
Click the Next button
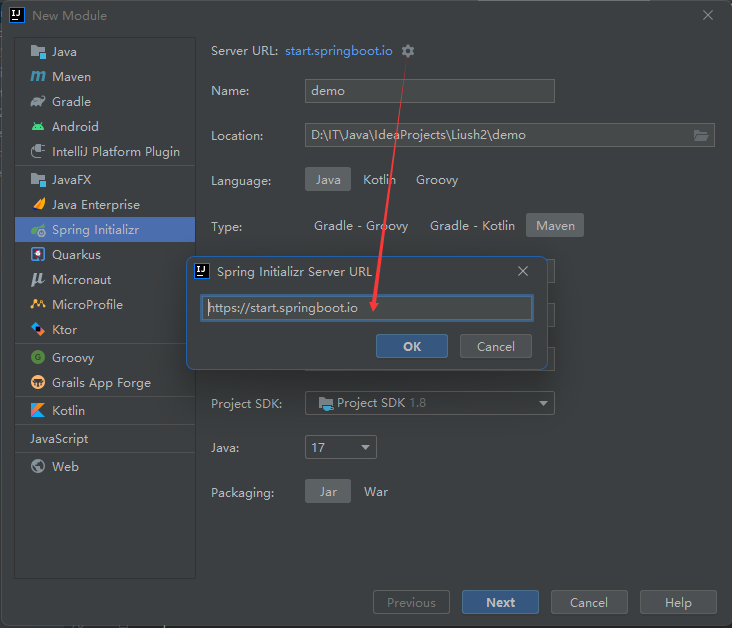click(500, 602)
